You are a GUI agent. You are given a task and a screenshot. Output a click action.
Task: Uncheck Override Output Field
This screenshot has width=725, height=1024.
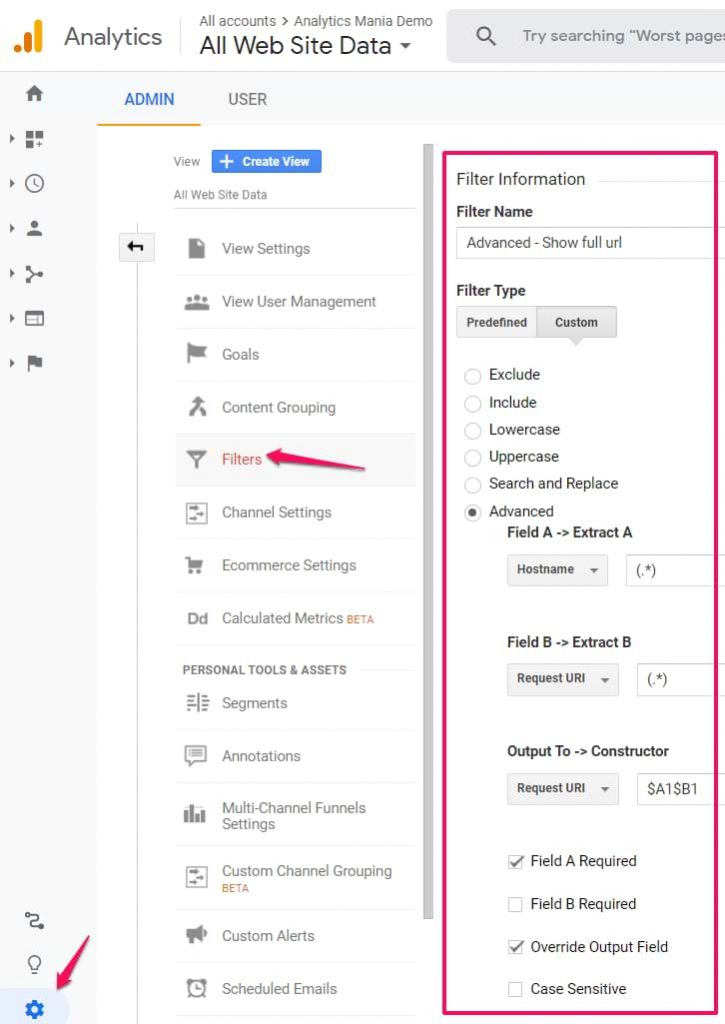point(515,947)
